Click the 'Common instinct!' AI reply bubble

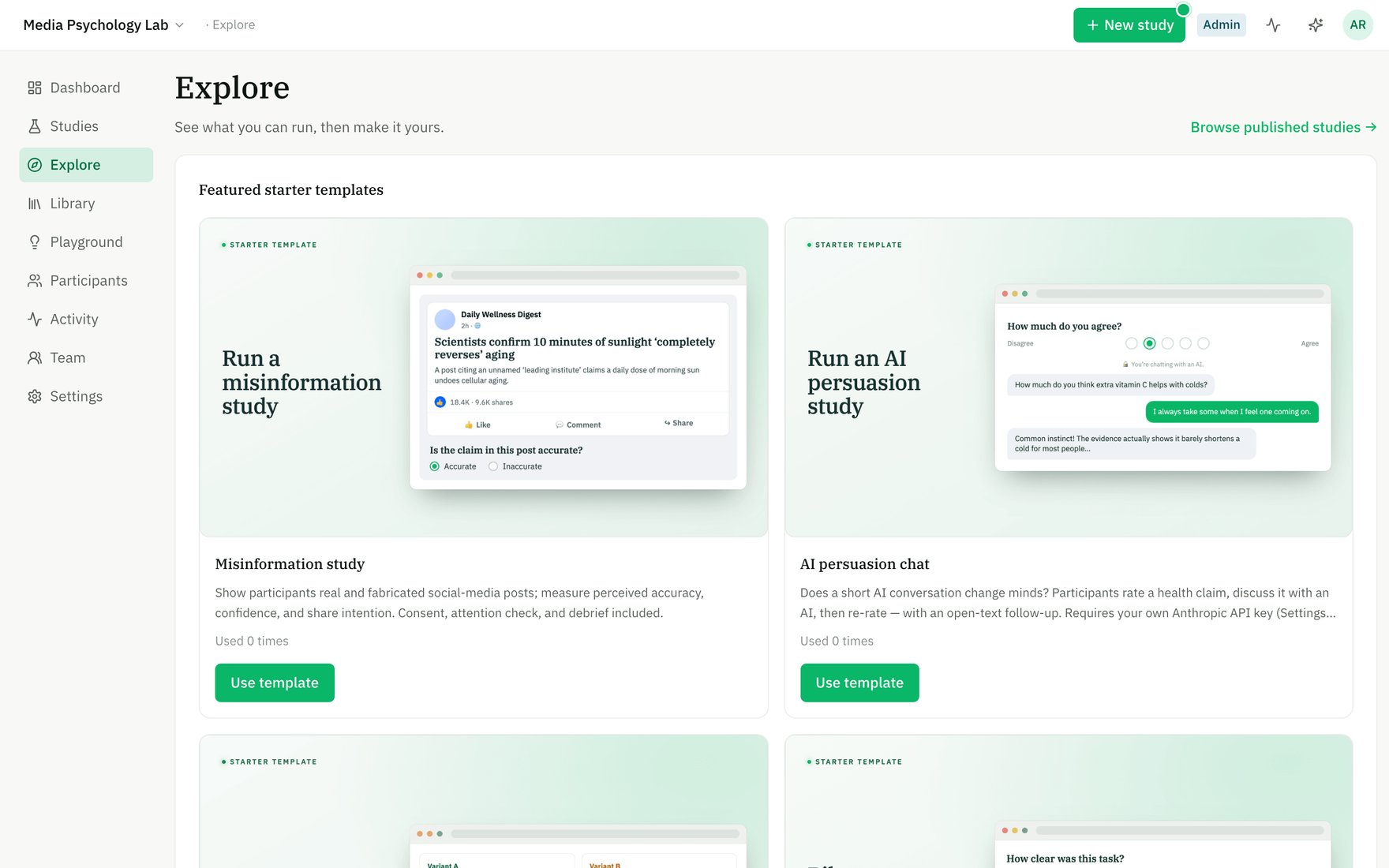1131,443
